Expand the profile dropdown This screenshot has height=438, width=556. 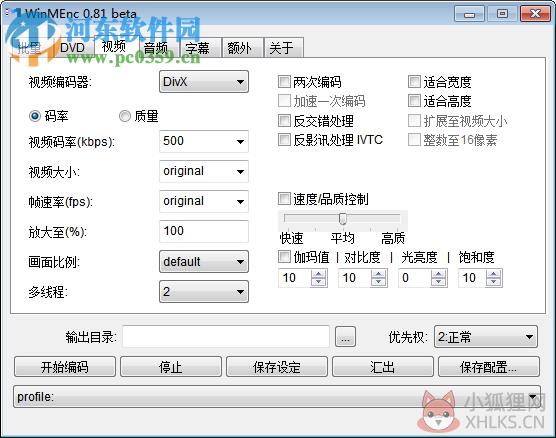click(x=277, y=397)
